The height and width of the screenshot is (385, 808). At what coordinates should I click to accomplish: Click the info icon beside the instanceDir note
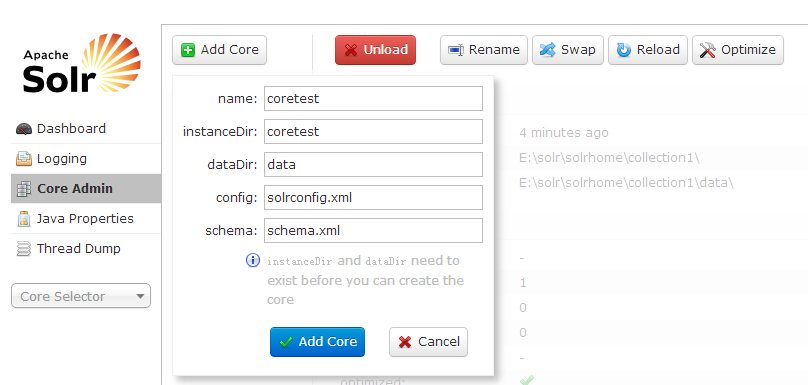click(x=253, y=260)
